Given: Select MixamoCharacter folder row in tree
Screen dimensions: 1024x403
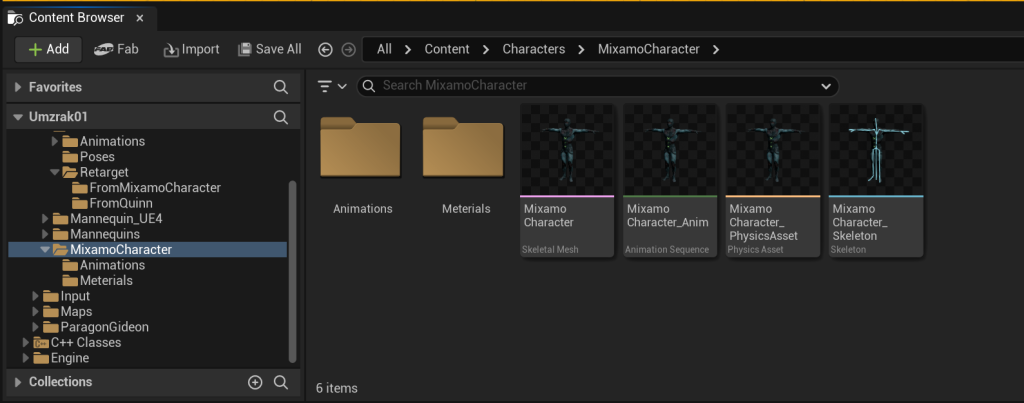Looking at the screenshot, I should 148,250.
